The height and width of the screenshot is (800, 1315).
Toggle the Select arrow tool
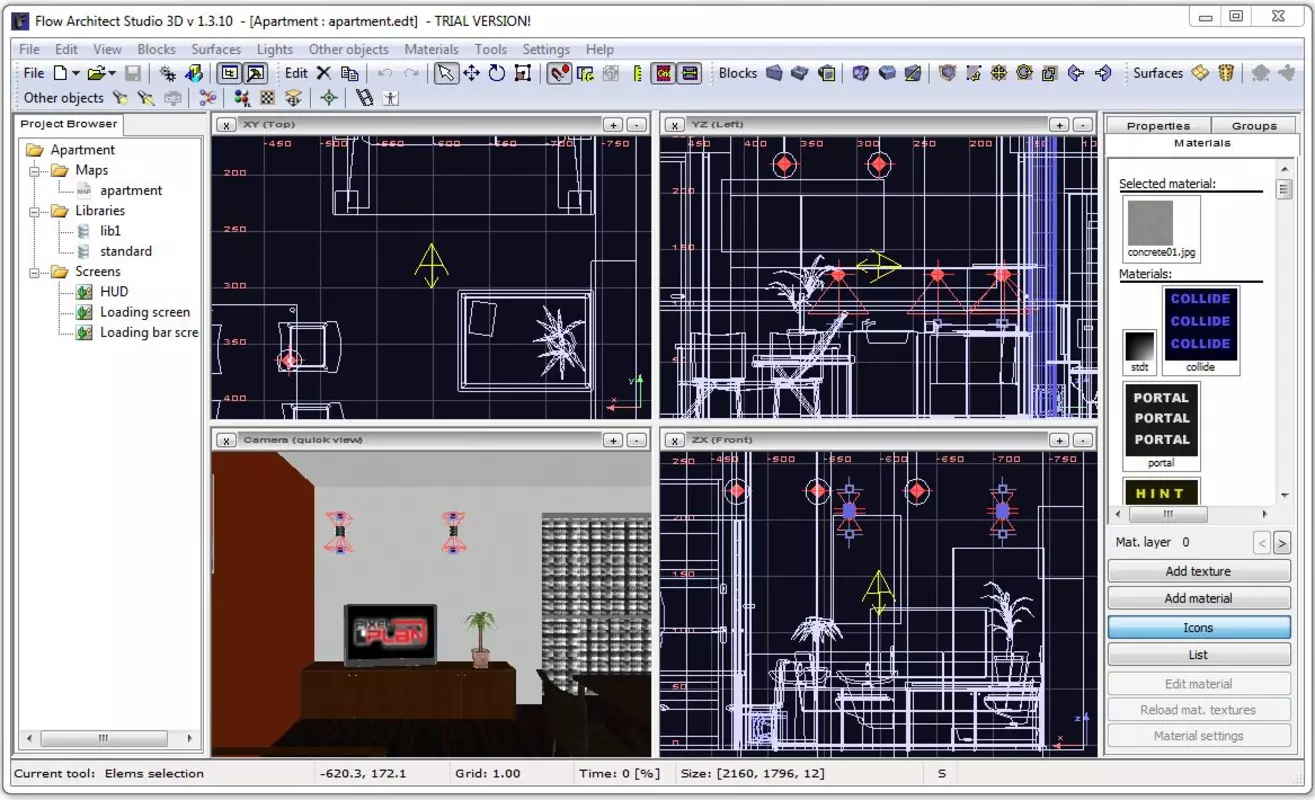445,73
